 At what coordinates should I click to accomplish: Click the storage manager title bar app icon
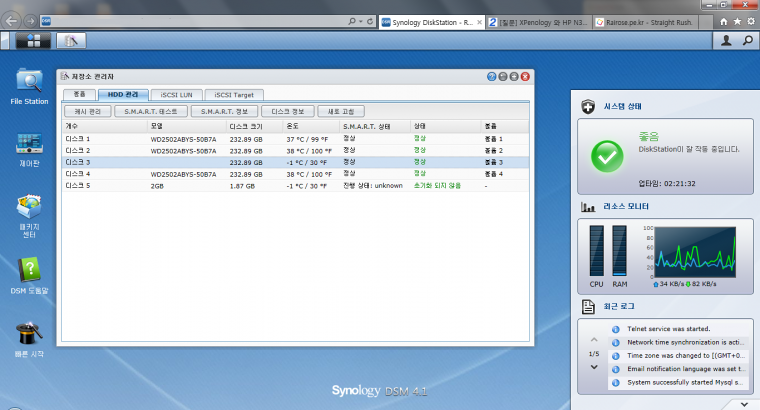64,76
